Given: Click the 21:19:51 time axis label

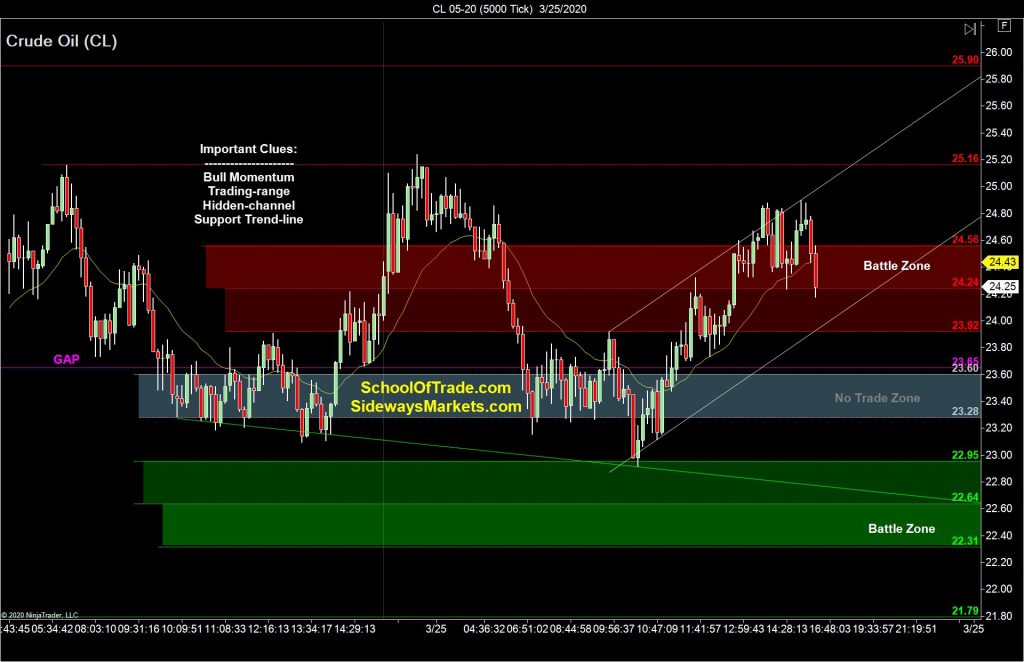Looking at the screenshot, I should pos(916,629).
